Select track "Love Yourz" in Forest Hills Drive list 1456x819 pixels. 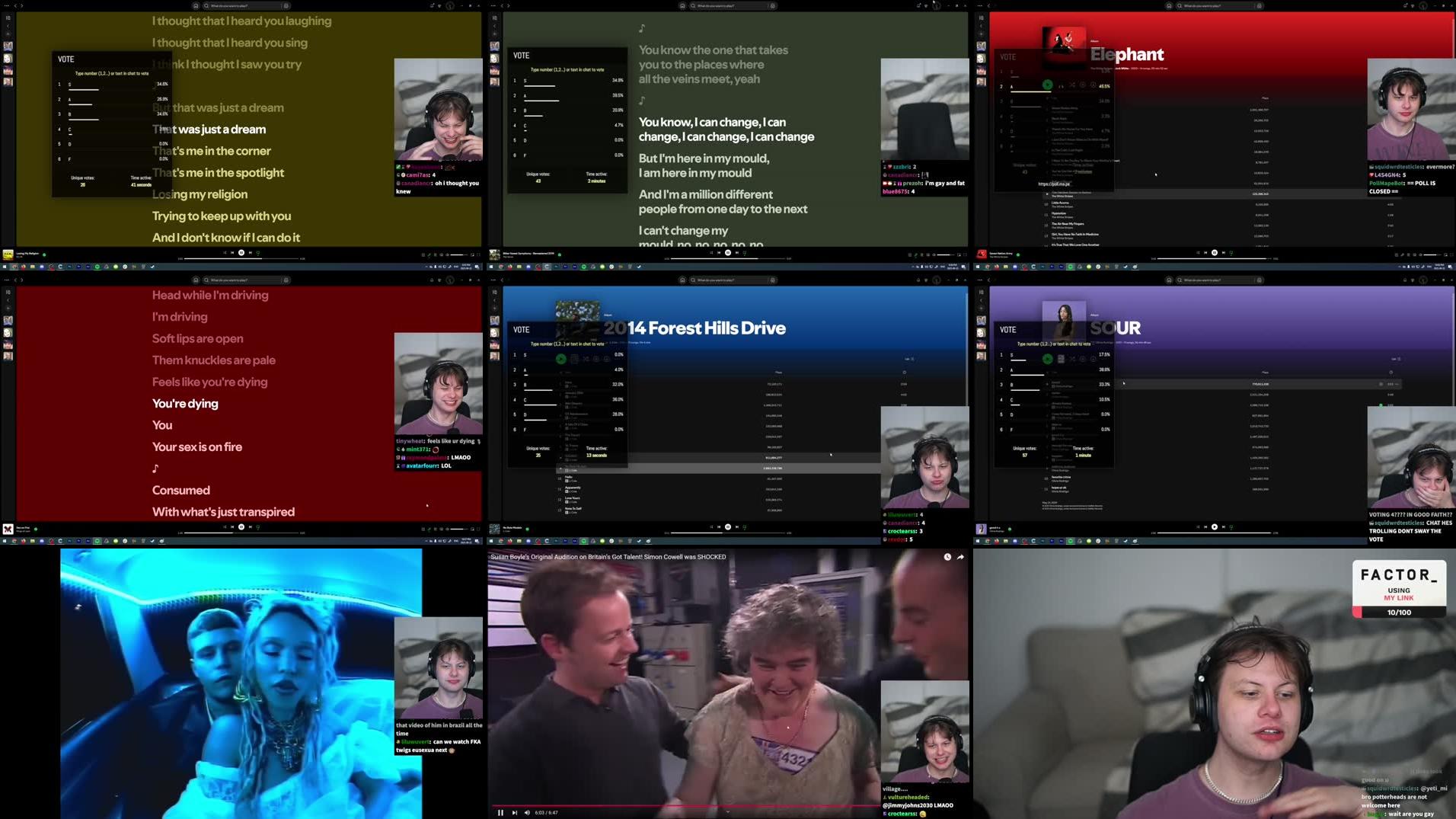573,500
